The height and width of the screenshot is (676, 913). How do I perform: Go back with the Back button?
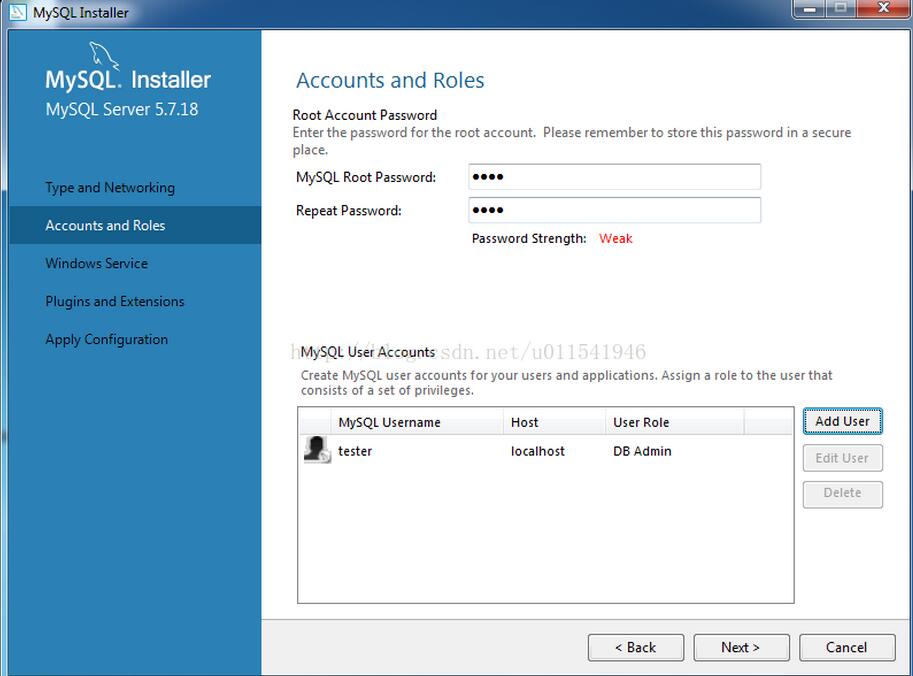click(x=636, y=647)
